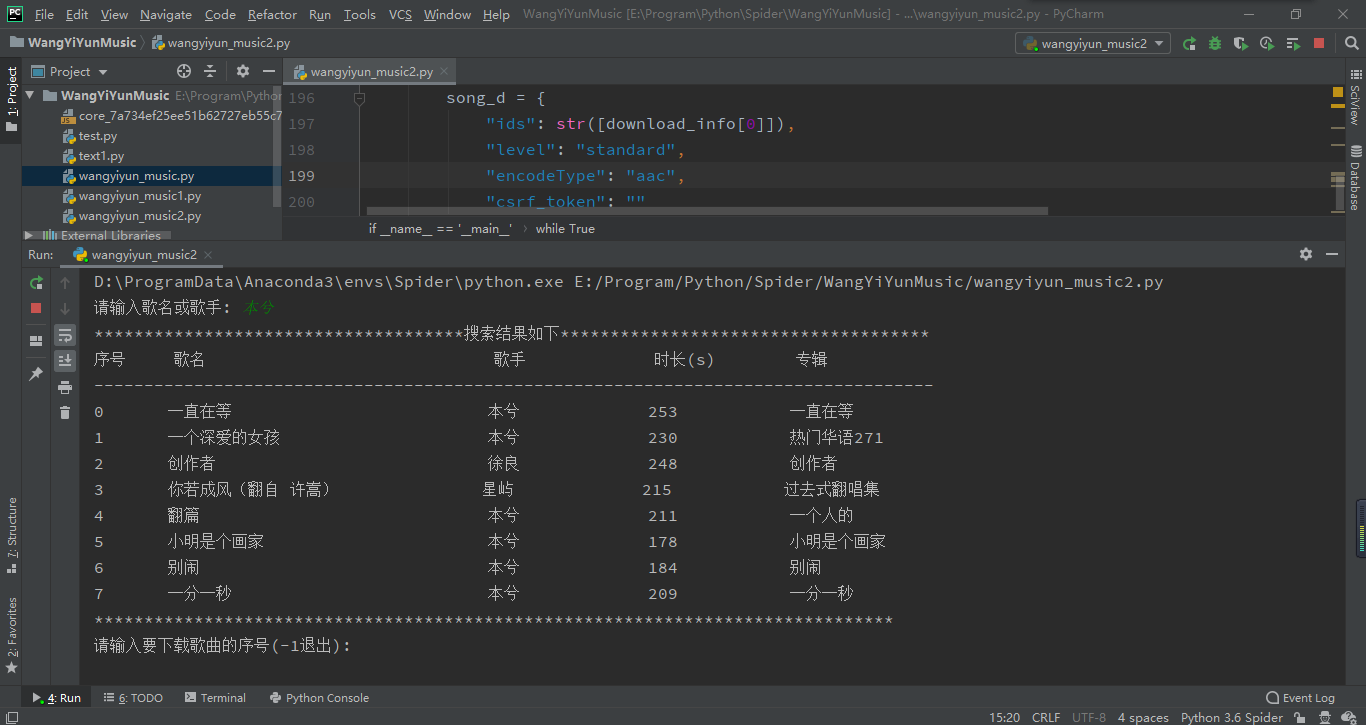1366x725 pixels.
Task: Run concurrently with the top toolbar icon
Action: tap(1293, 44)
